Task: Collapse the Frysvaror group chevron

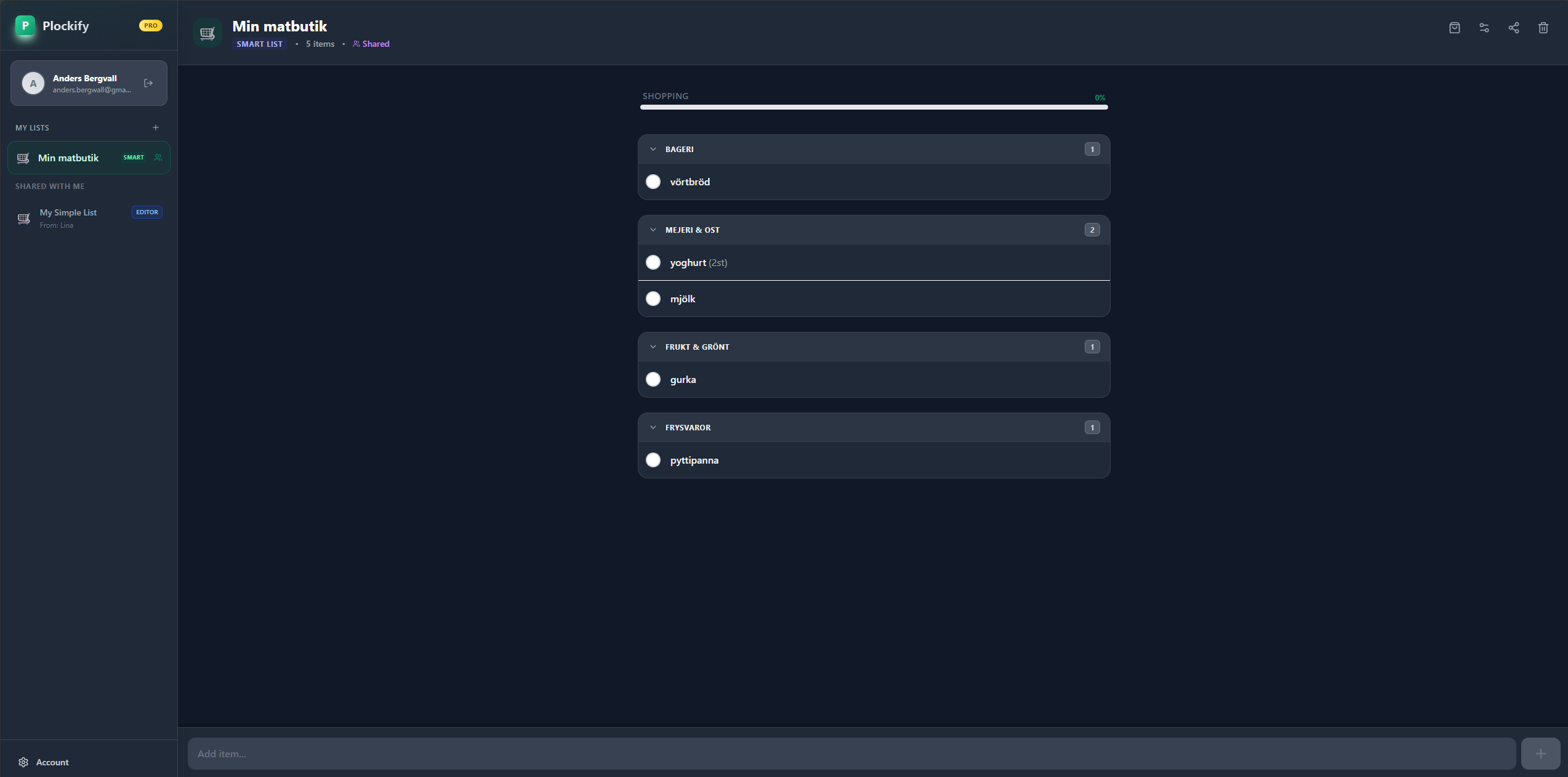Action: pos(653,427)
